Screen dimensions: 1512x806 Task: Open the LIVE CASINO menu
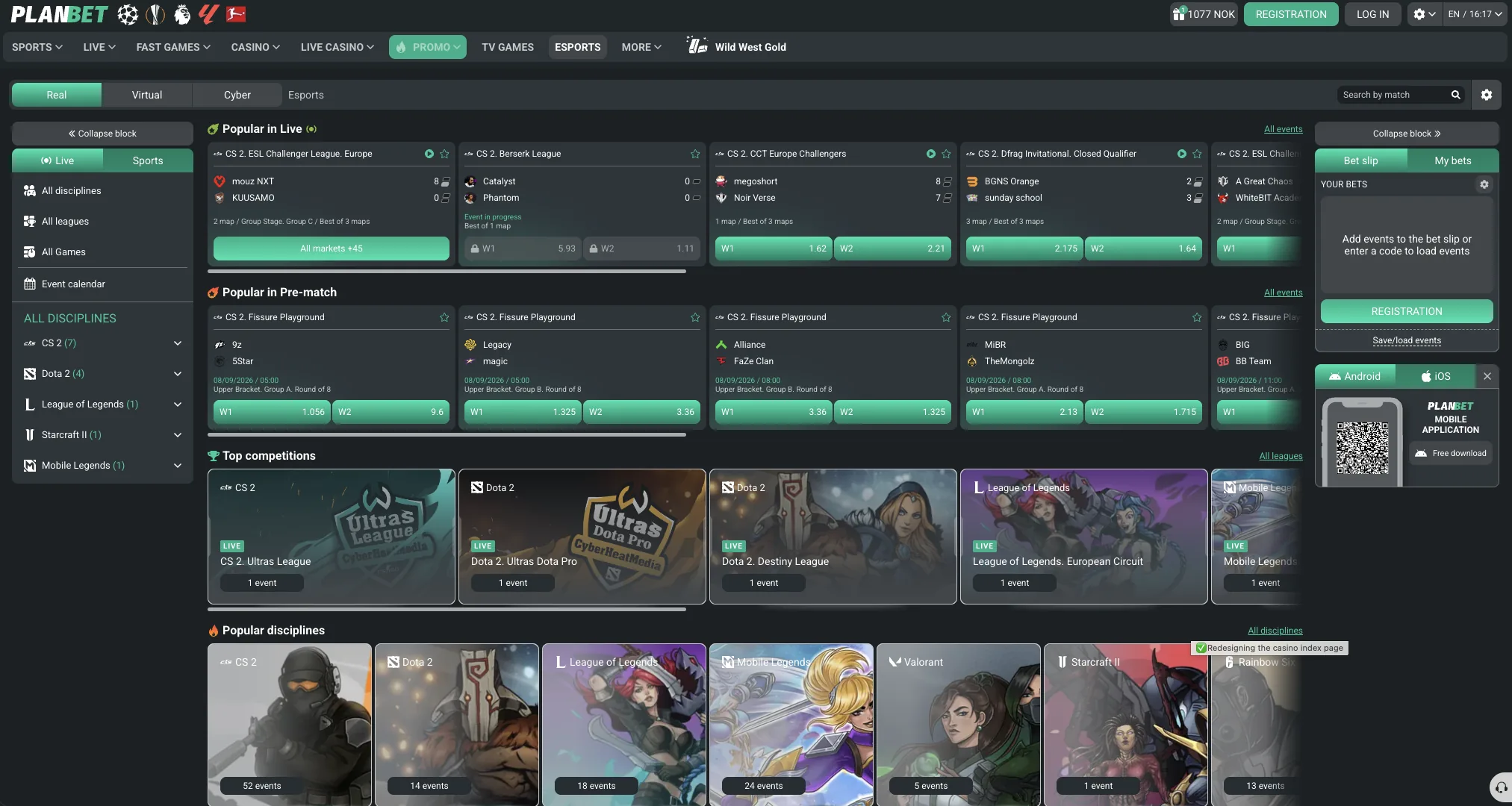tap(337, 47)
